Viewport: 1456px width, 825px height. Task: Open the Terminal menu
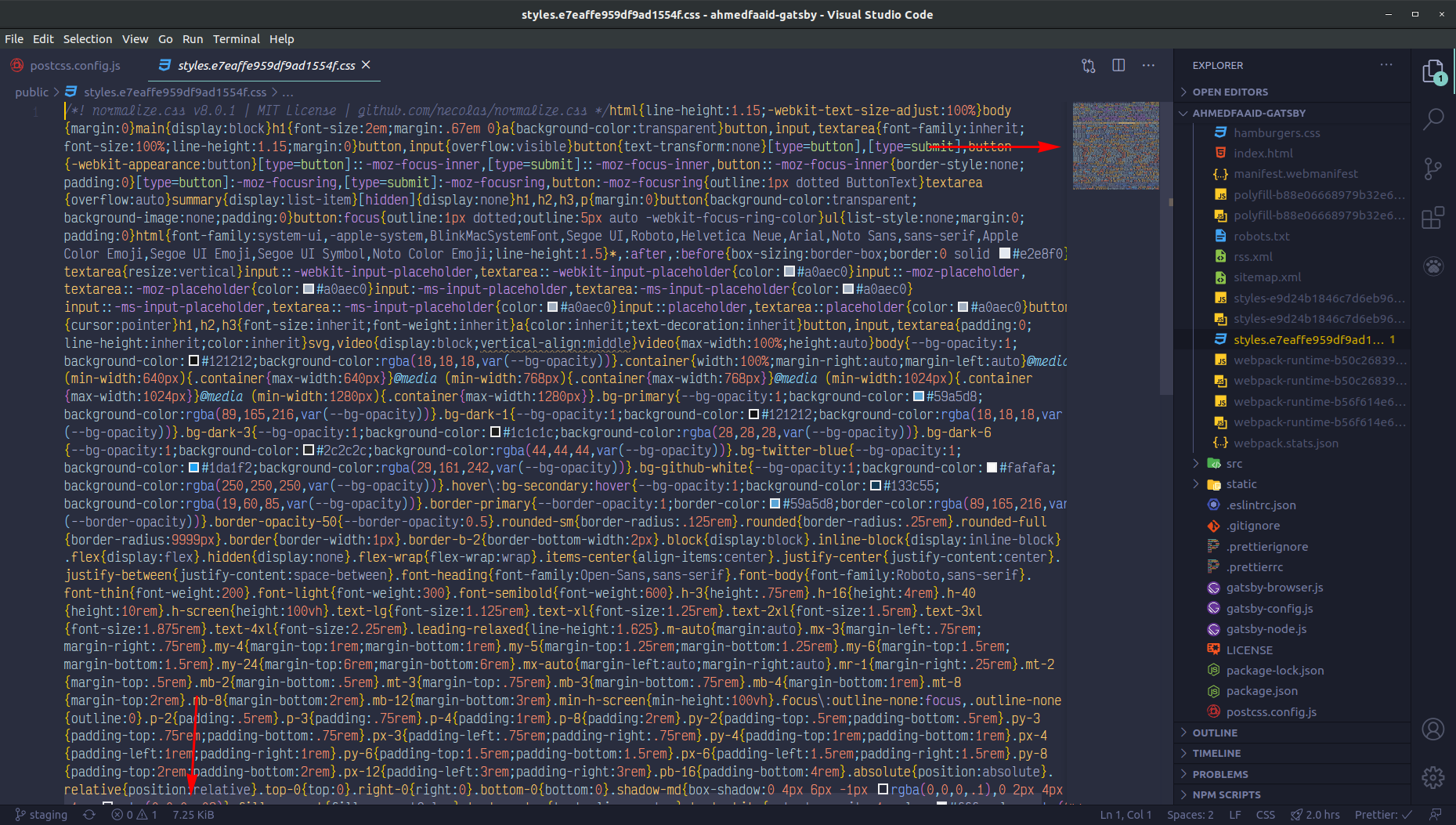[x=236, y=39]
